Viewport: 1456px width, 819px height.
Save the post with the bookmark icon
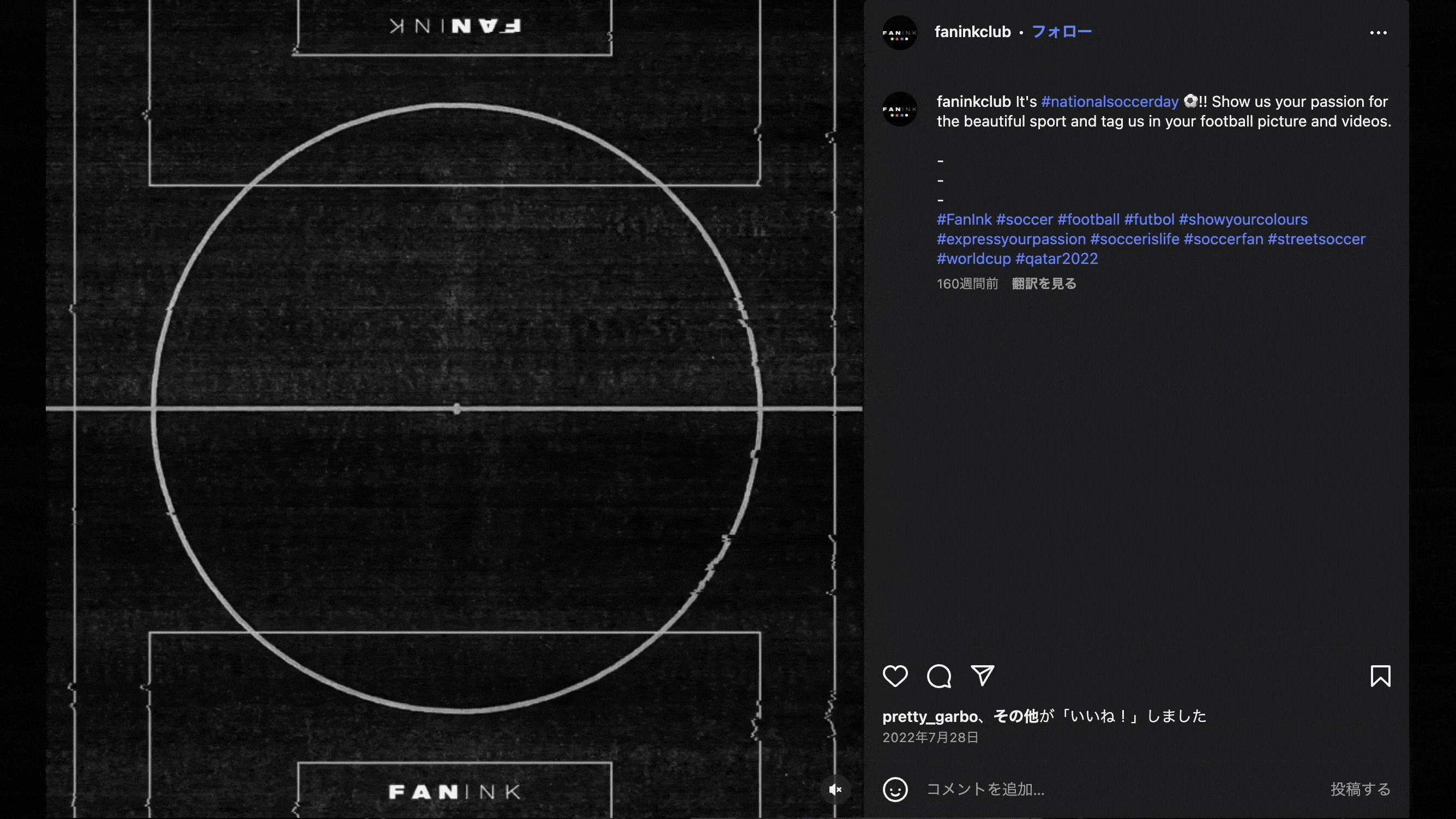[x=1380, y=676]
